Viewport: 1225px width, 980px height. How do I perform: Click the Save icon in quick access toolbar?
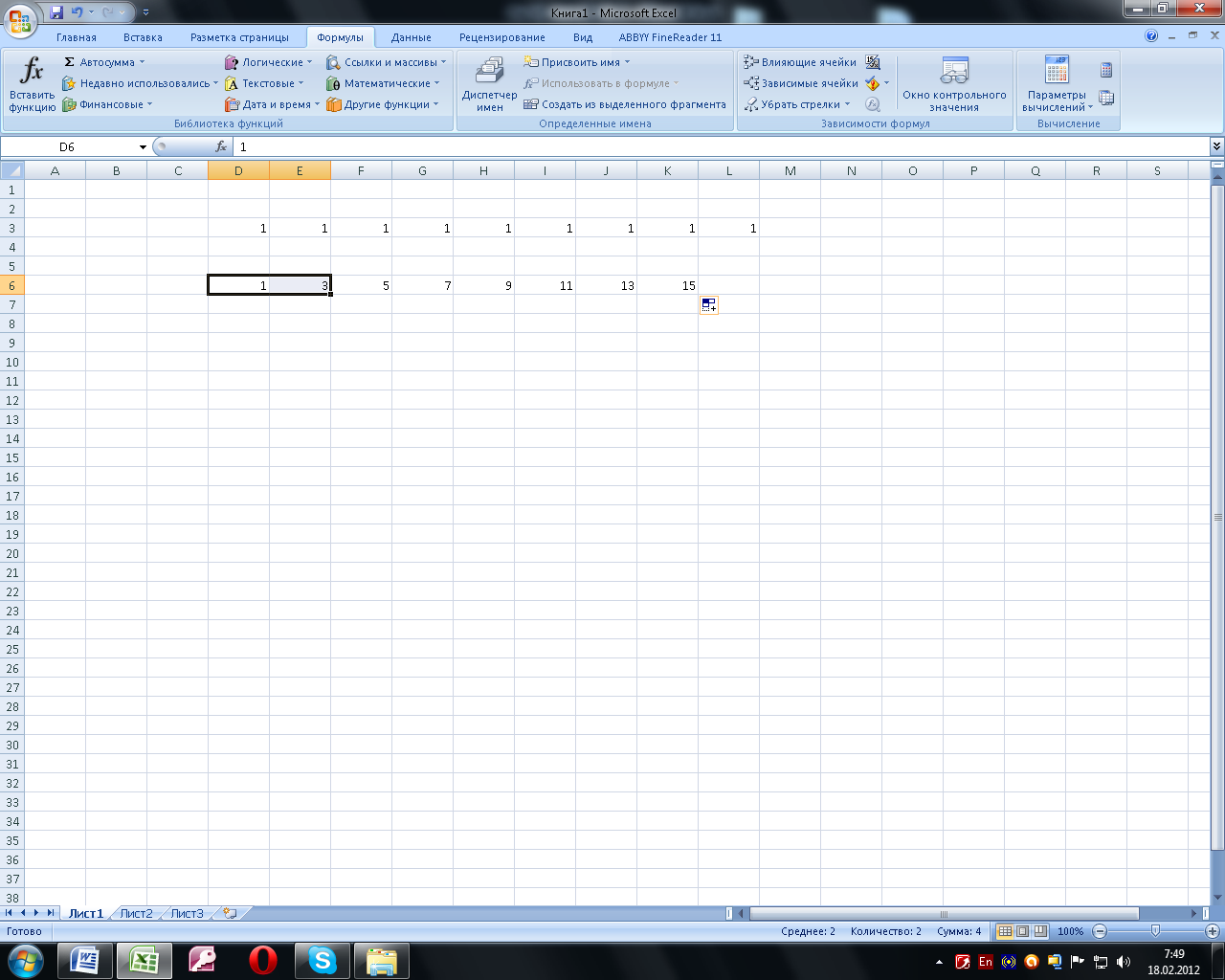[56, 12]
